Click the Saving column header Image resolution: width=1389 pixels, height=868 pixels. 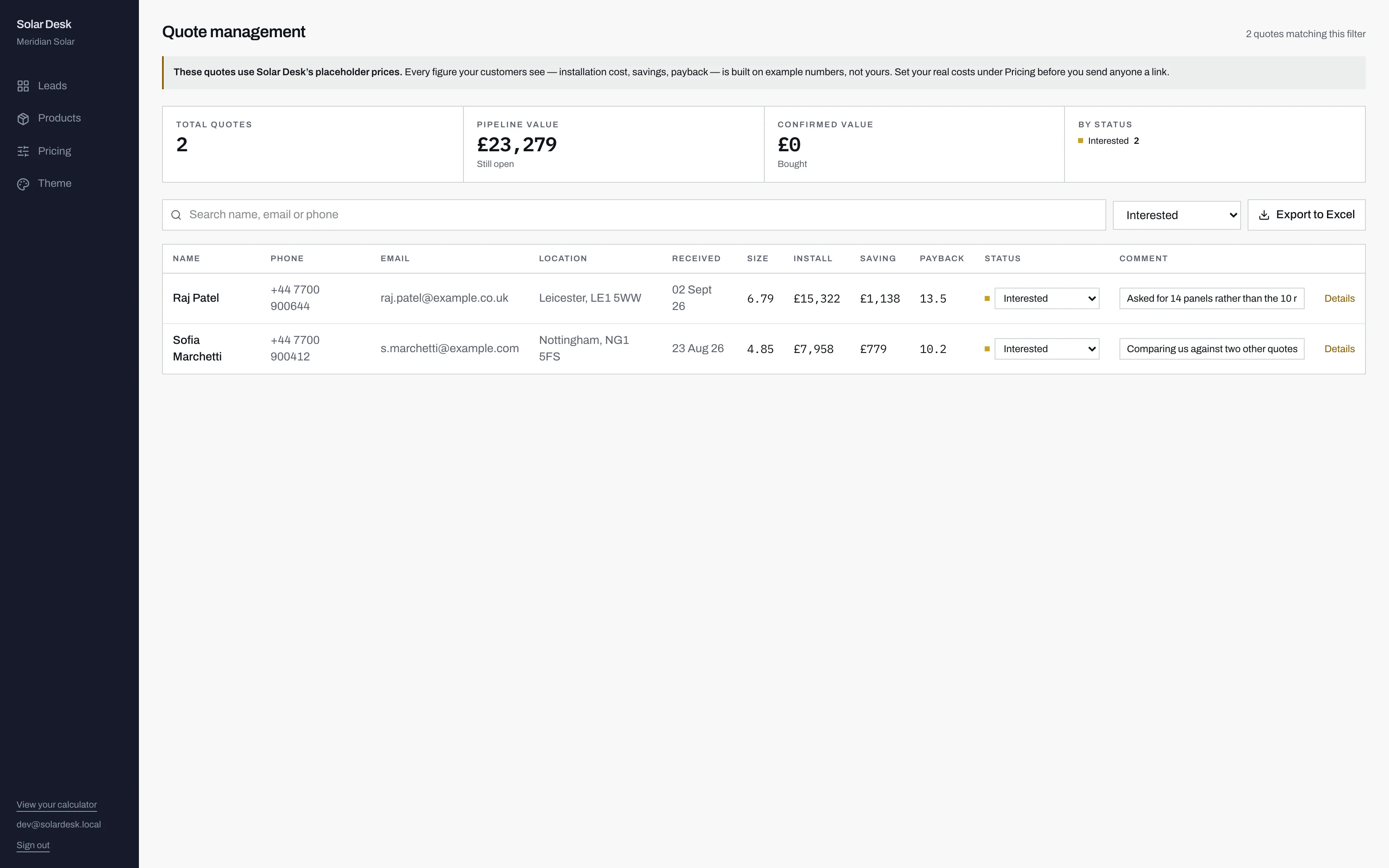point(878,258)
